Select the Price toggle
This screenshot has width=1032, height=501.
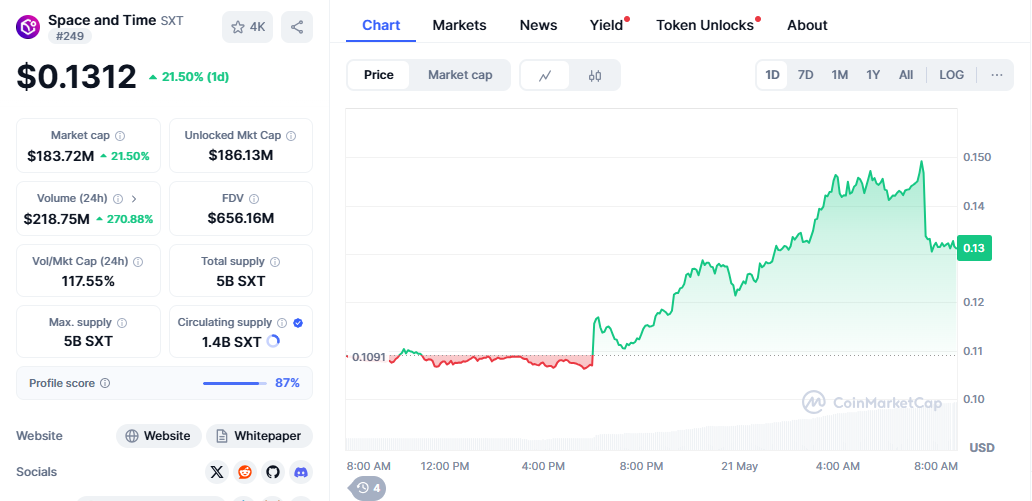(x=379, y=75)
